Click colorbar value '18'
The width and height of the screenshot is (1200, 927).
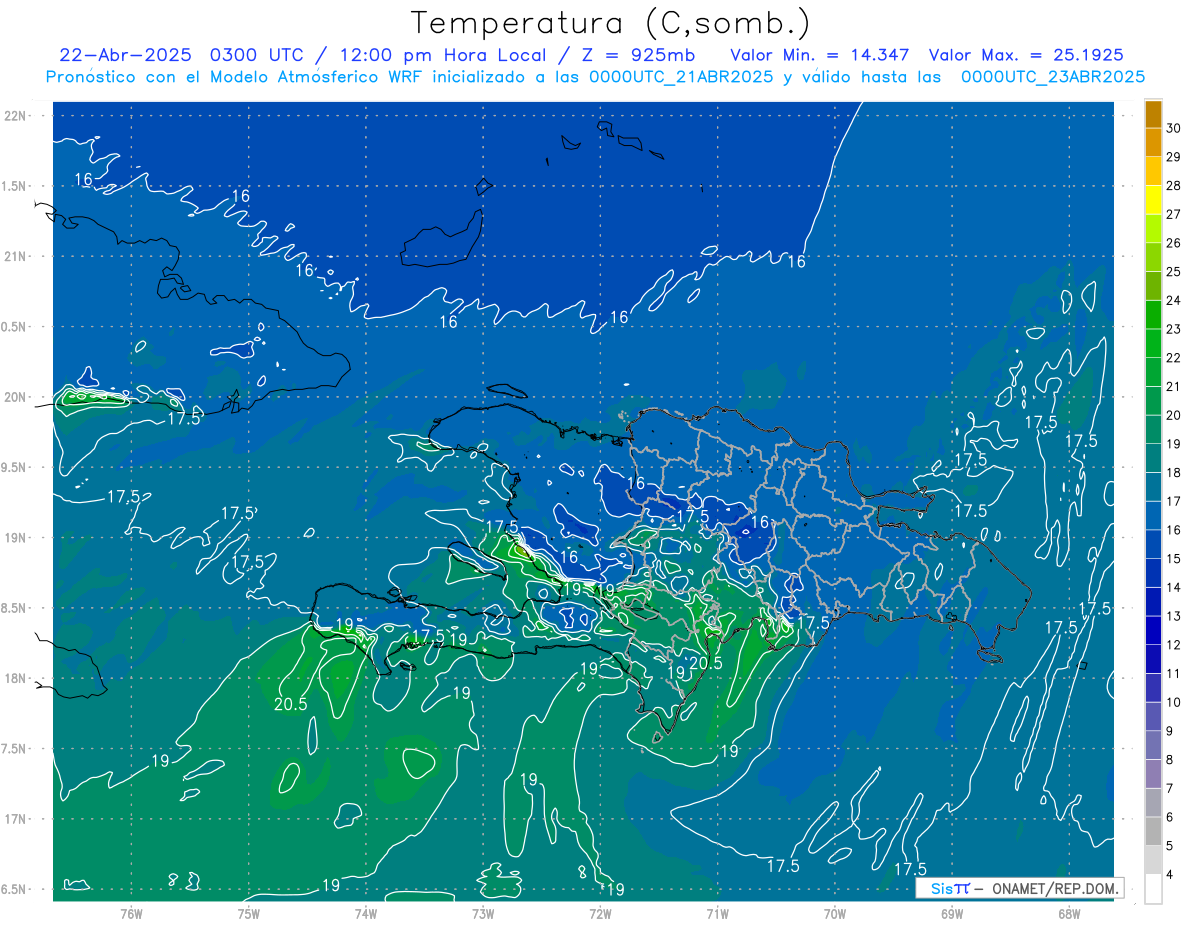(x=1175, y=472)
